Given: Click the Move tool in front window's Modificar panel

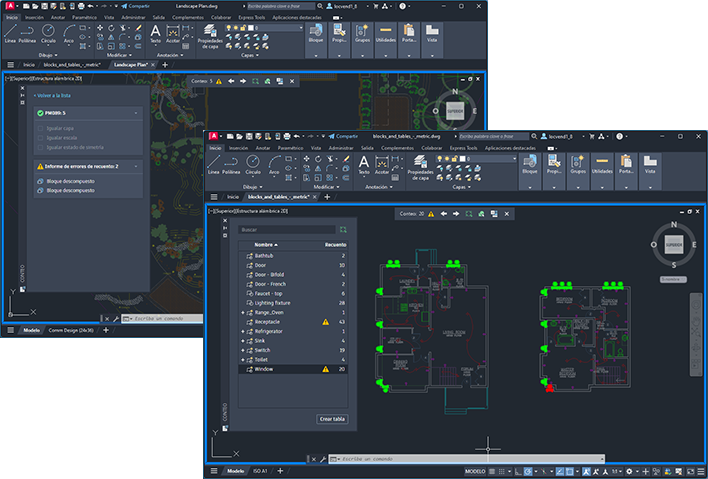Looking at the screenshot, I should tap(307, 159).
